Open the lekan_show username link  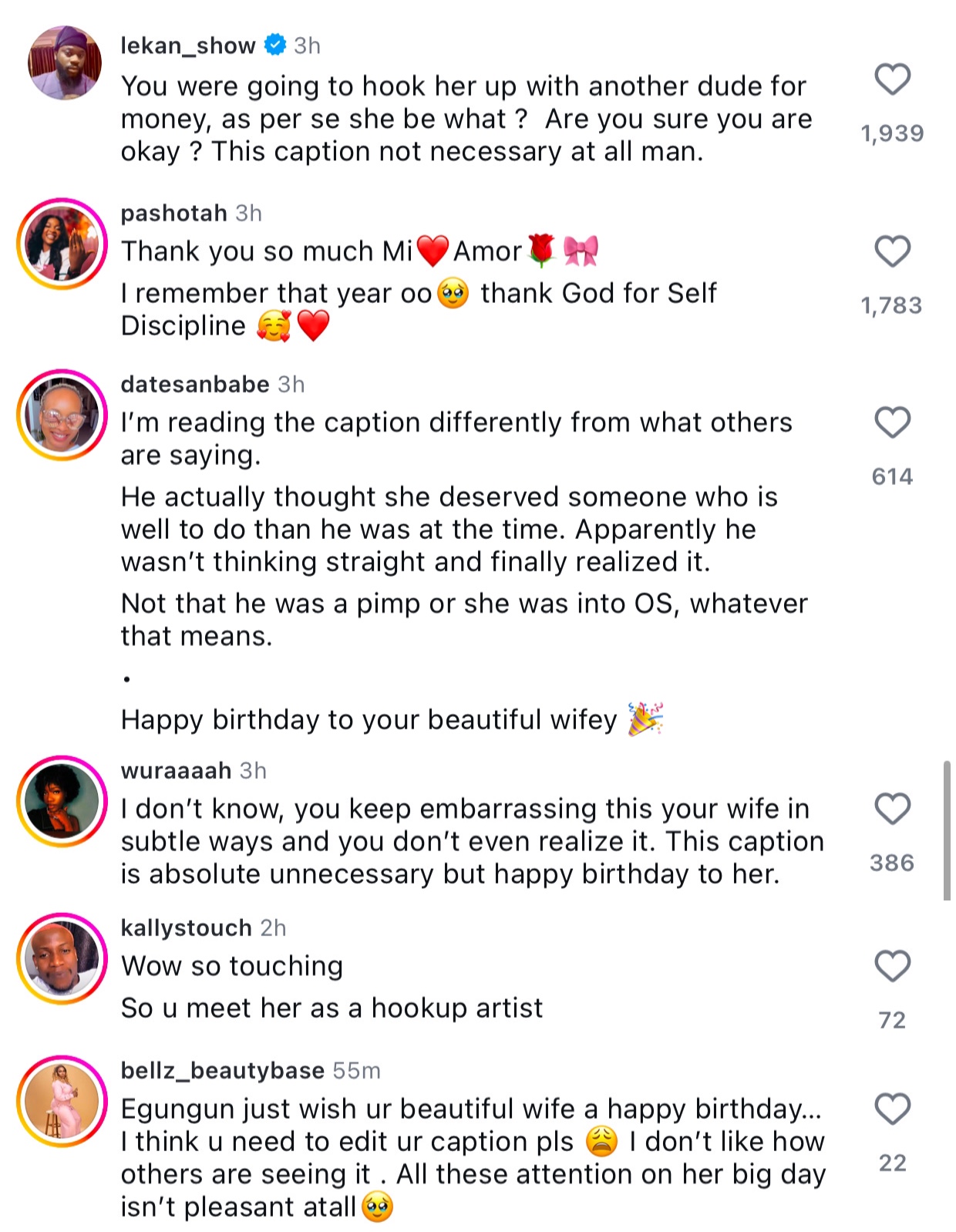click(x=187, y=45)
